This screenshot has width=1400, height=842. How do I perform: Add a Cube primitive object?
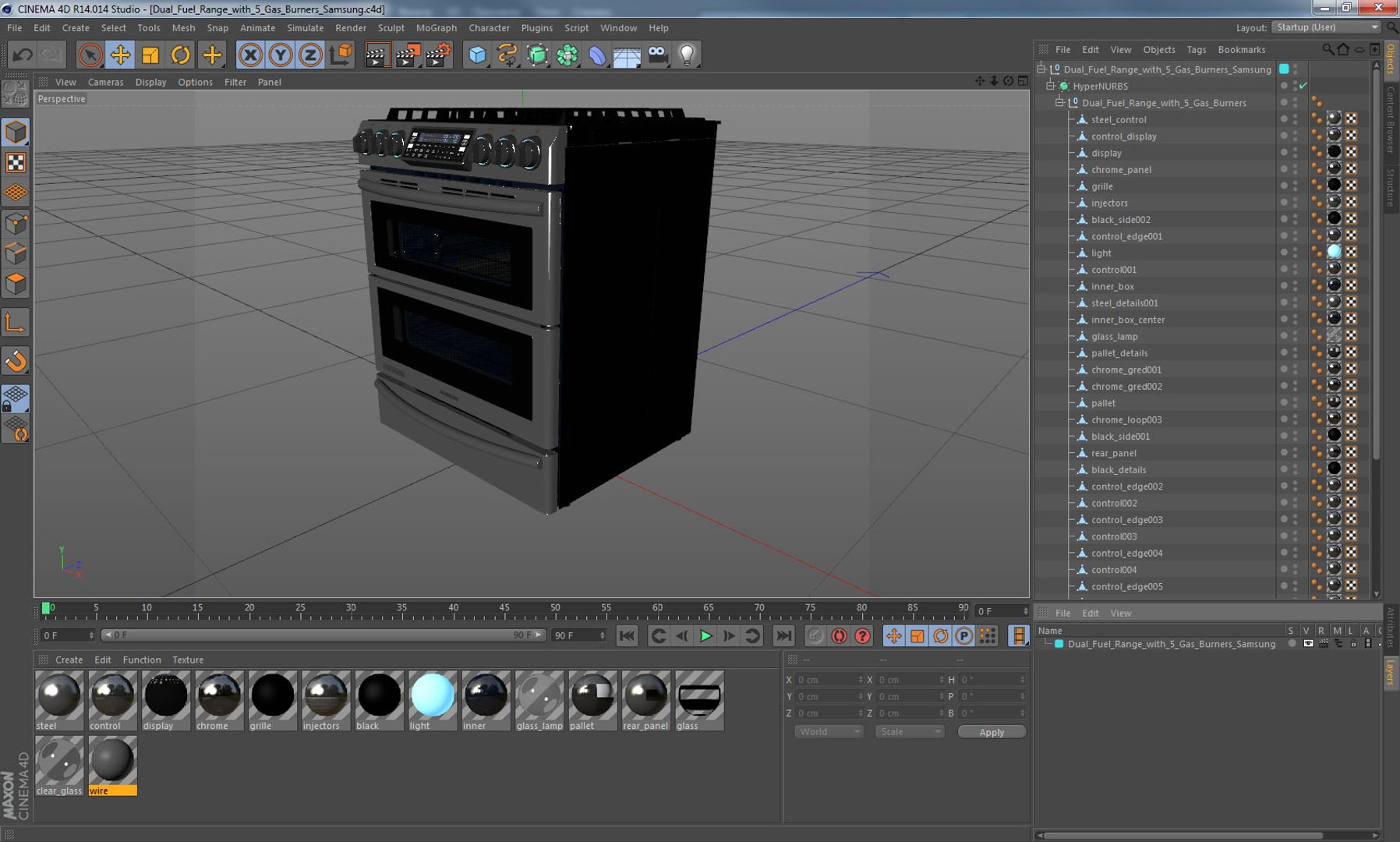tap(477, 55)
